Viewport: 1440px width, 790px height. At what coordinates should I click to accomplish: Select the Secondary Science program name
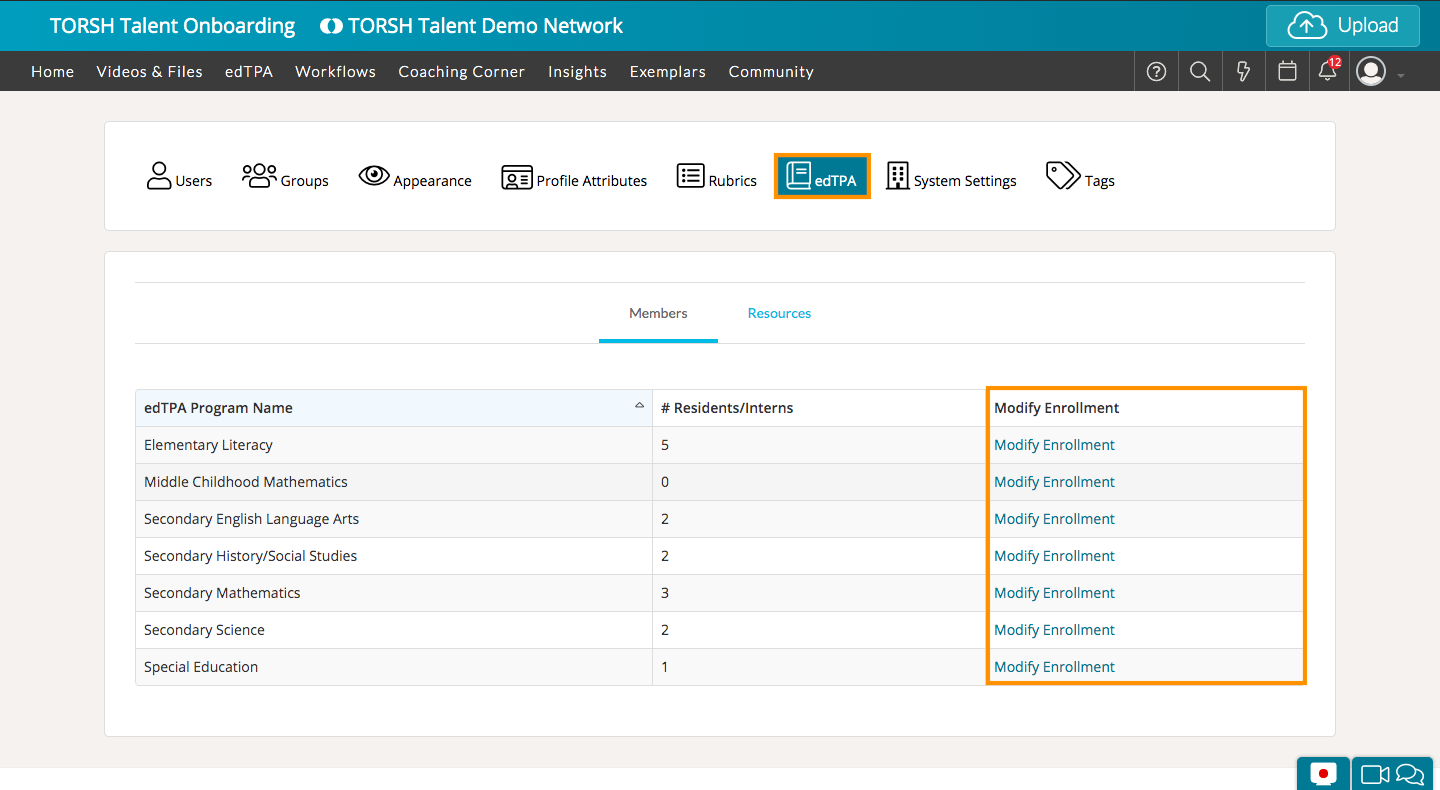(x=204, y=630)
